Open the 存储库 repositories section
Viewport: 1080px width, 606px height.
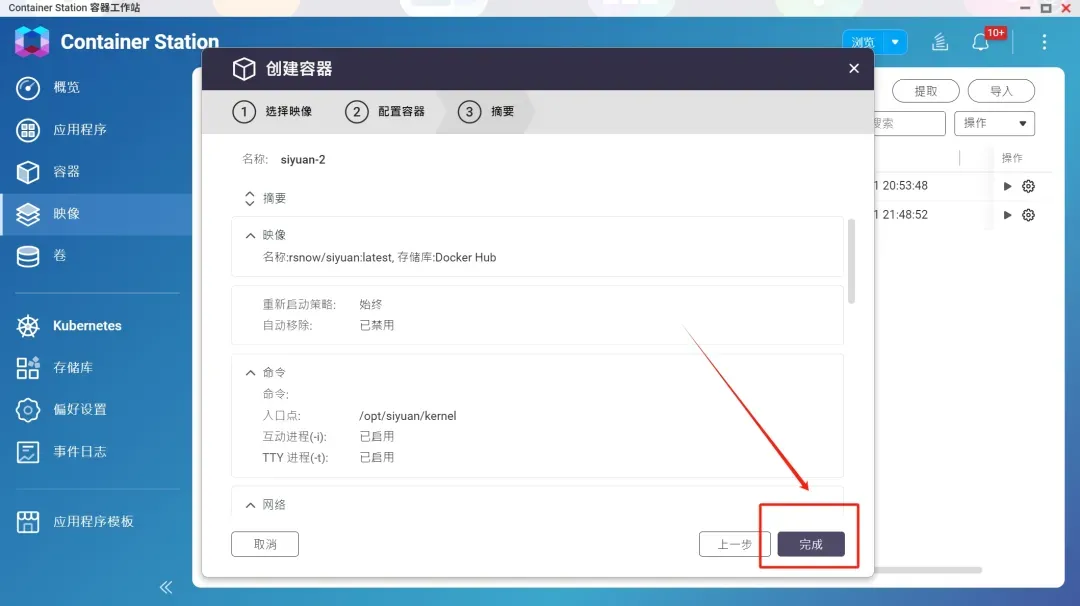(x=72, y=368)
